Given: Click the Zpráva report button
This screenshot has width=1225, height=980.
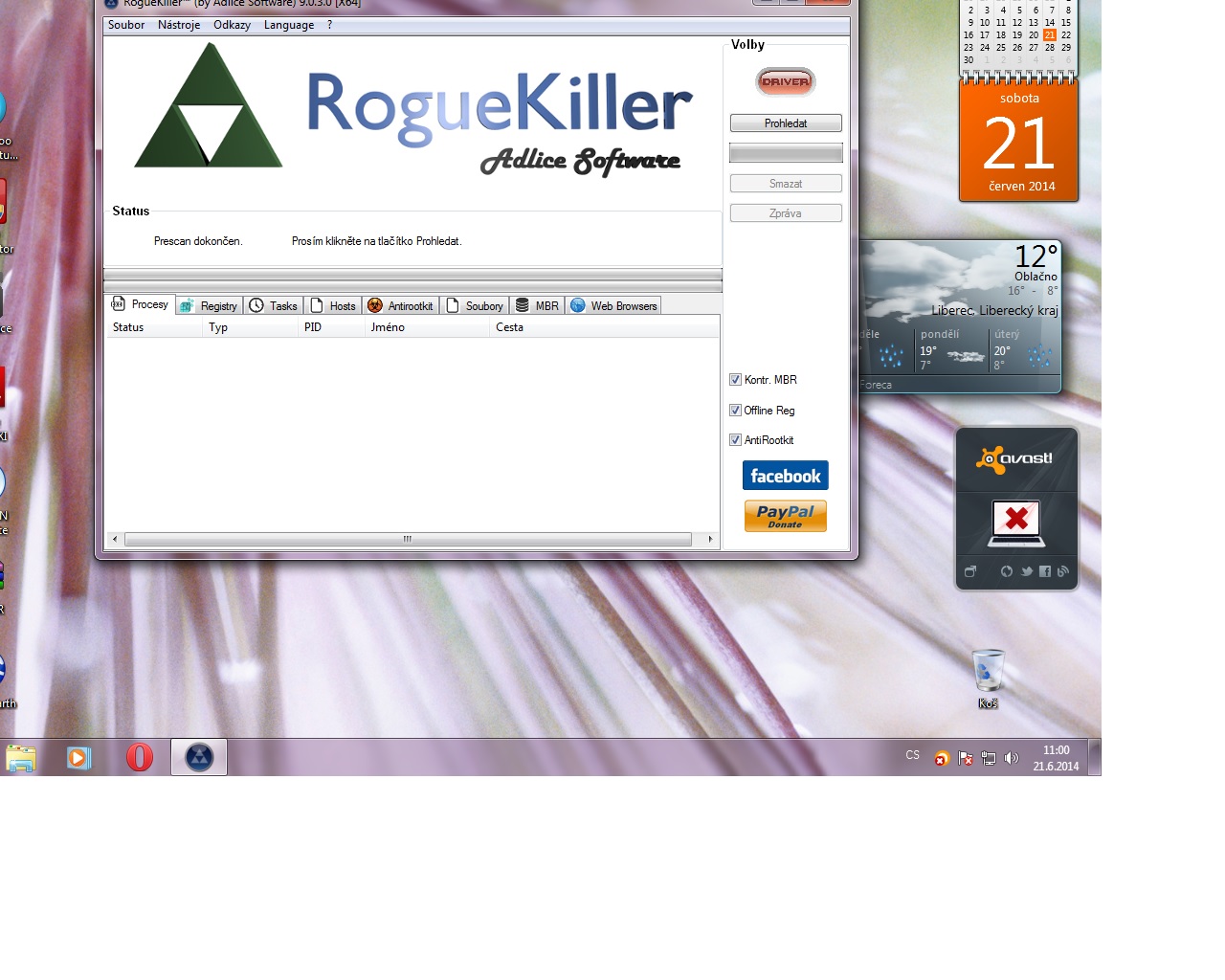Looking at the screenshot, I should click(x=786, y=213).
